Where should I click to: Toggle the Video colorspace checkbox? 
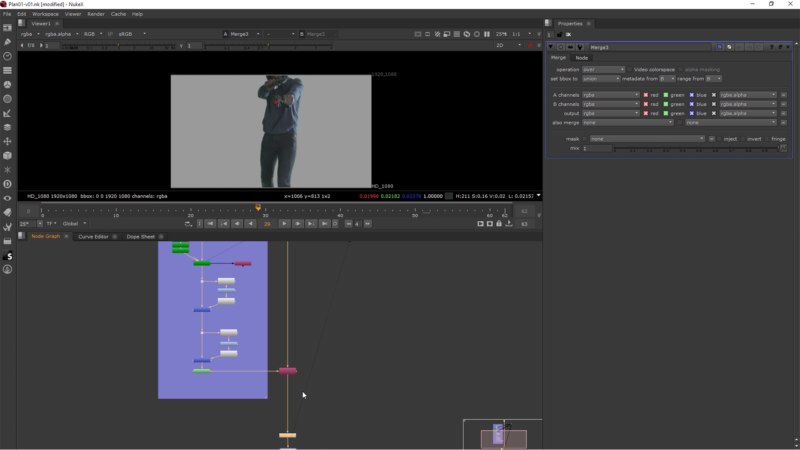630,69
